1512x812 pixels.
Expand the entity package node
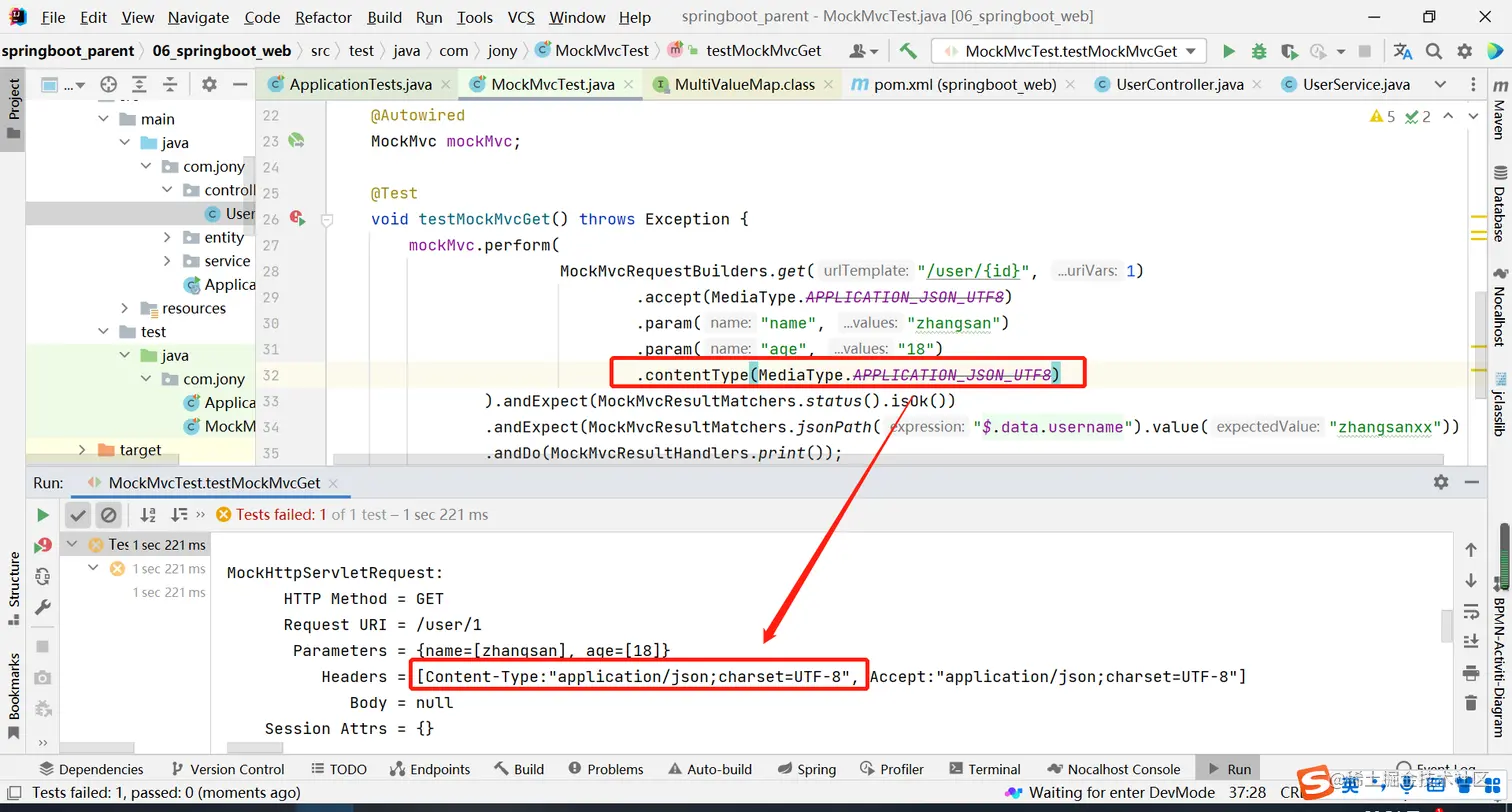point(167,238)
